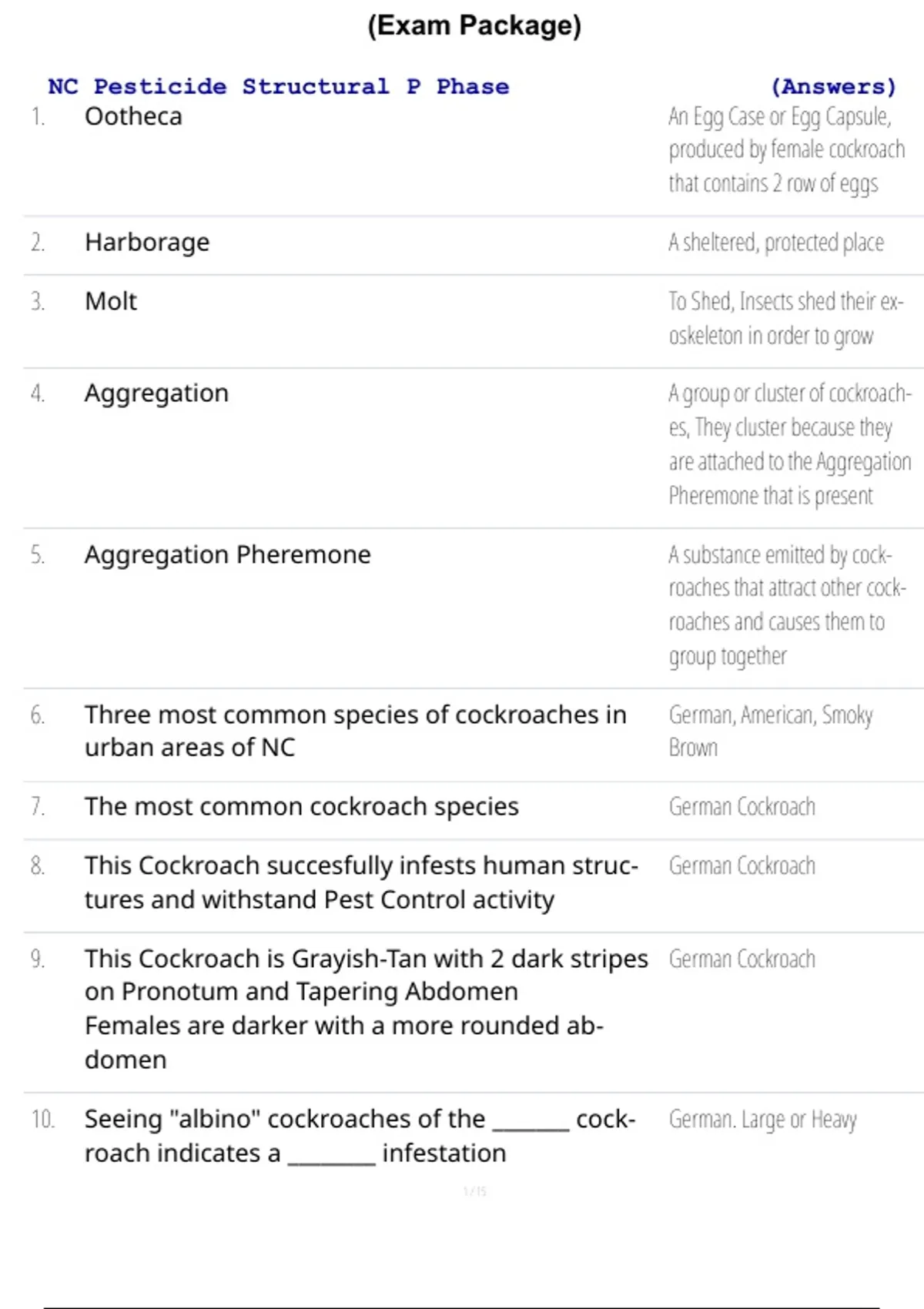Image resolution: width=924 pixels, height=1309 pixels.
Task: Select the 'A substance emitted by cockroaches' answer
Action: tap(787, 605)
